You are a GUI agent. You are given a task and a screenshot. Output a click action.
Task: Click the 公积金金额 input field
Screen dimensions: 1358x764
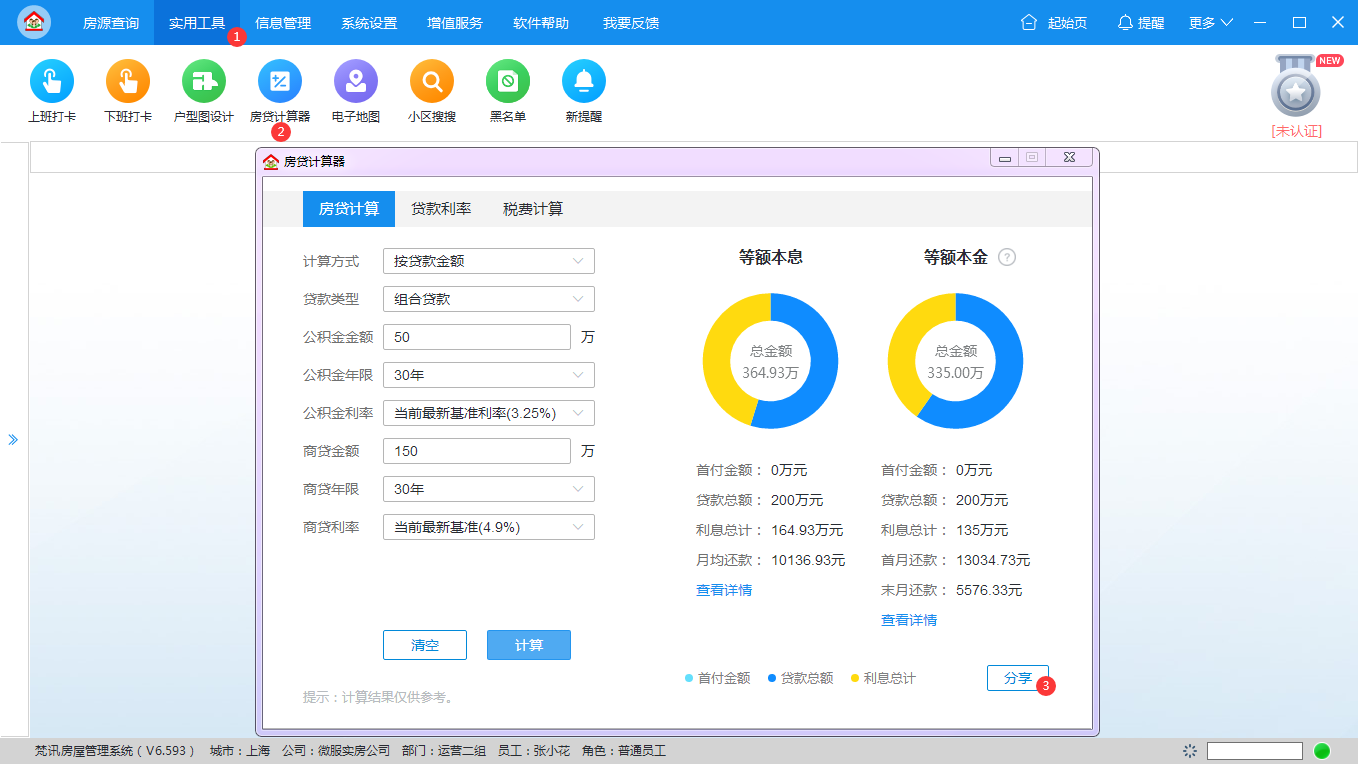click(477, 337)
